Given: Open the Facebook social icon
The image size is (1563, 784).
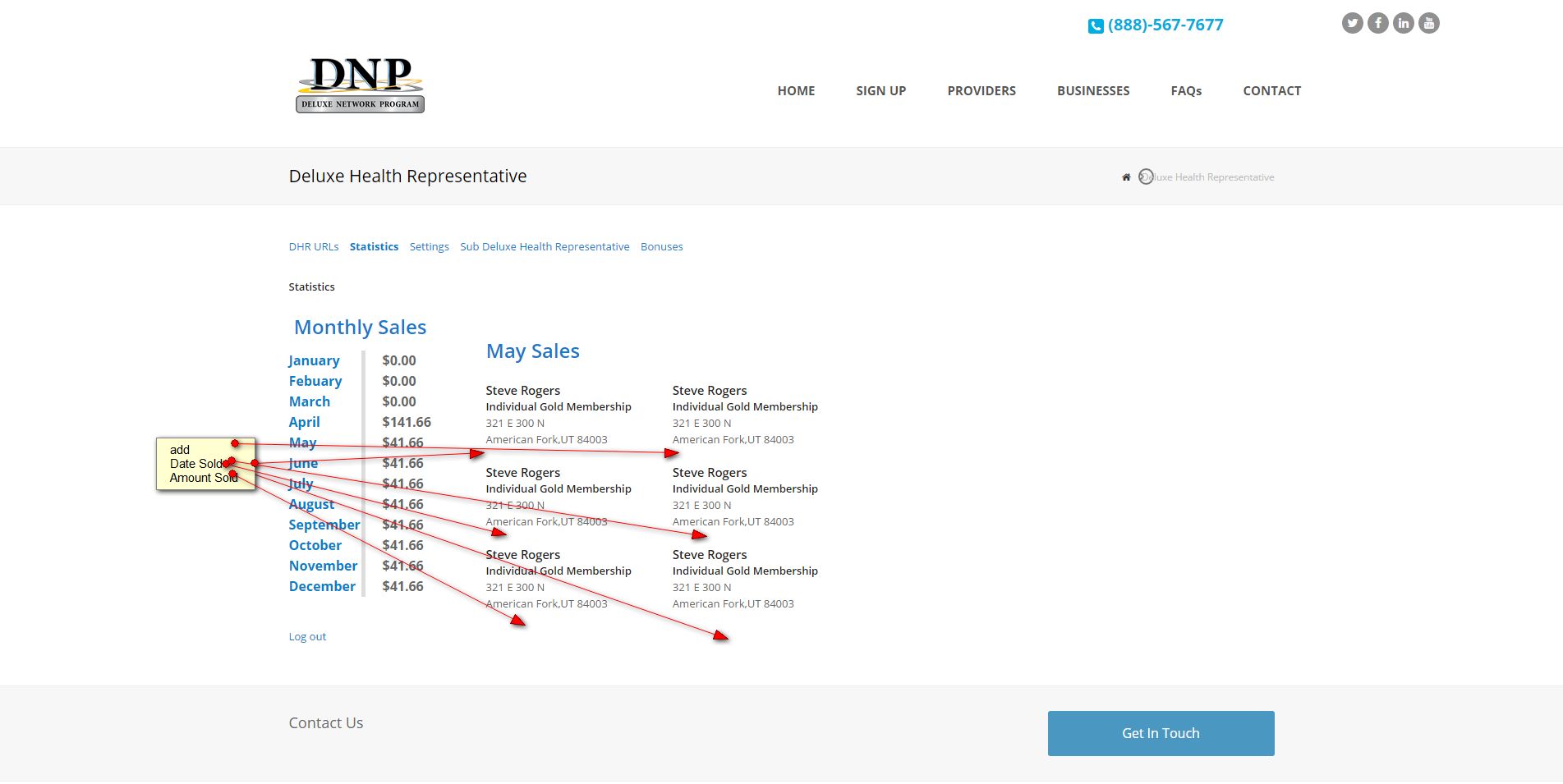Looking at the screenshot, I should [1378, 23].
